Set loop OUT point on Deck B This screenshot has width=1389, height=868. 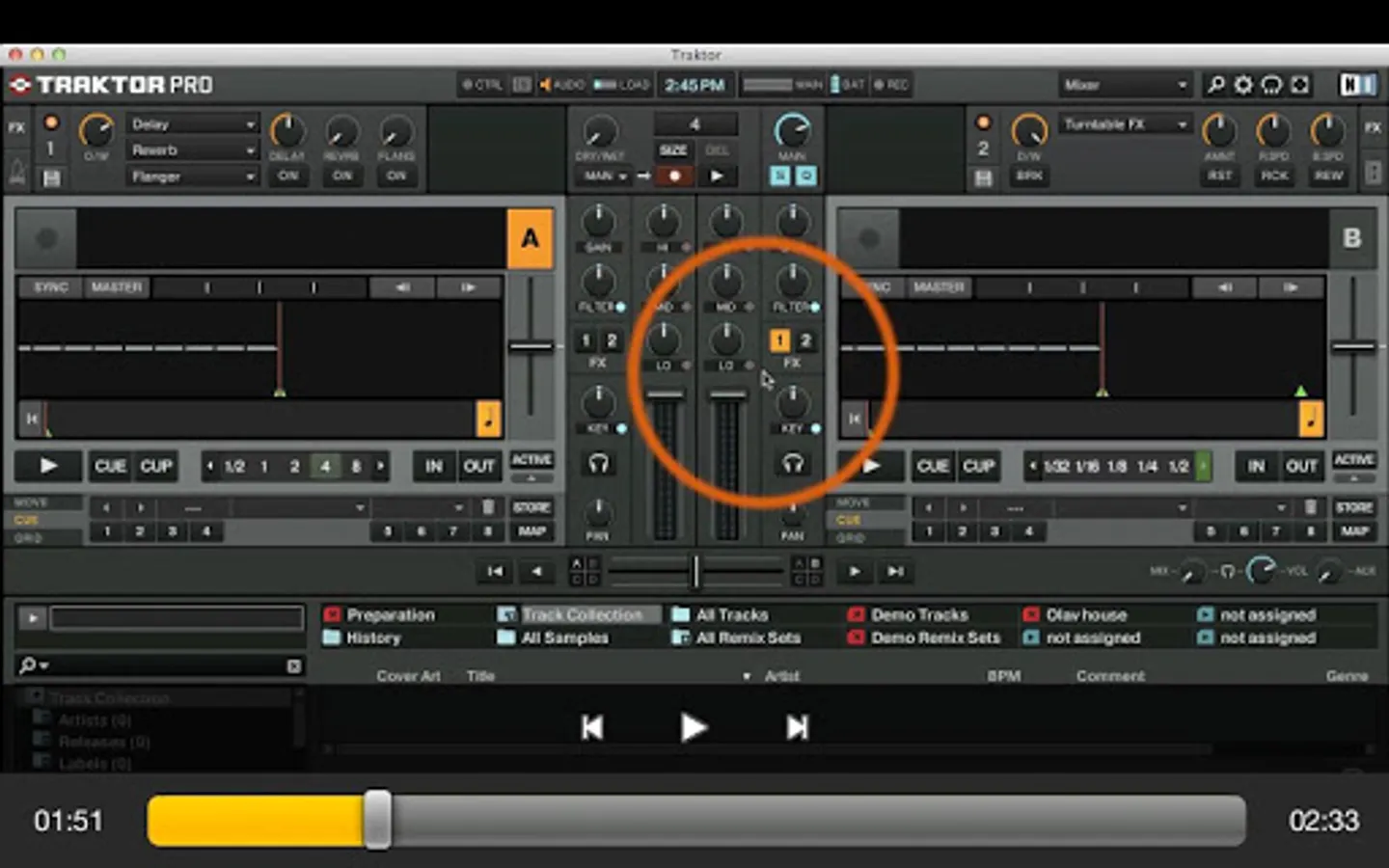pos(1301,467)
